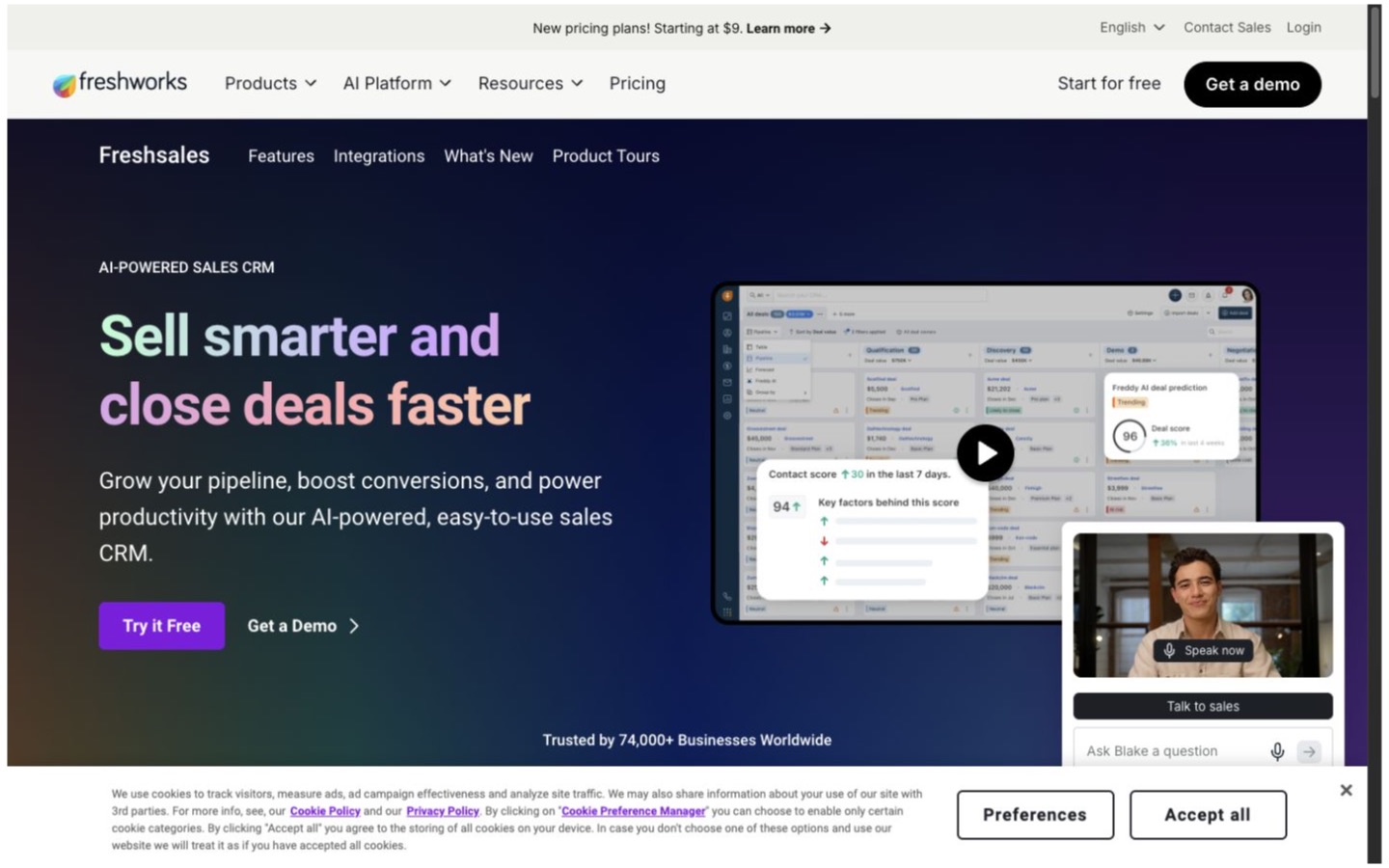Click Learn more about pricing plans
Image resolution: width=1389 pixels, height=868 pixels.
[x=788, y=29]
